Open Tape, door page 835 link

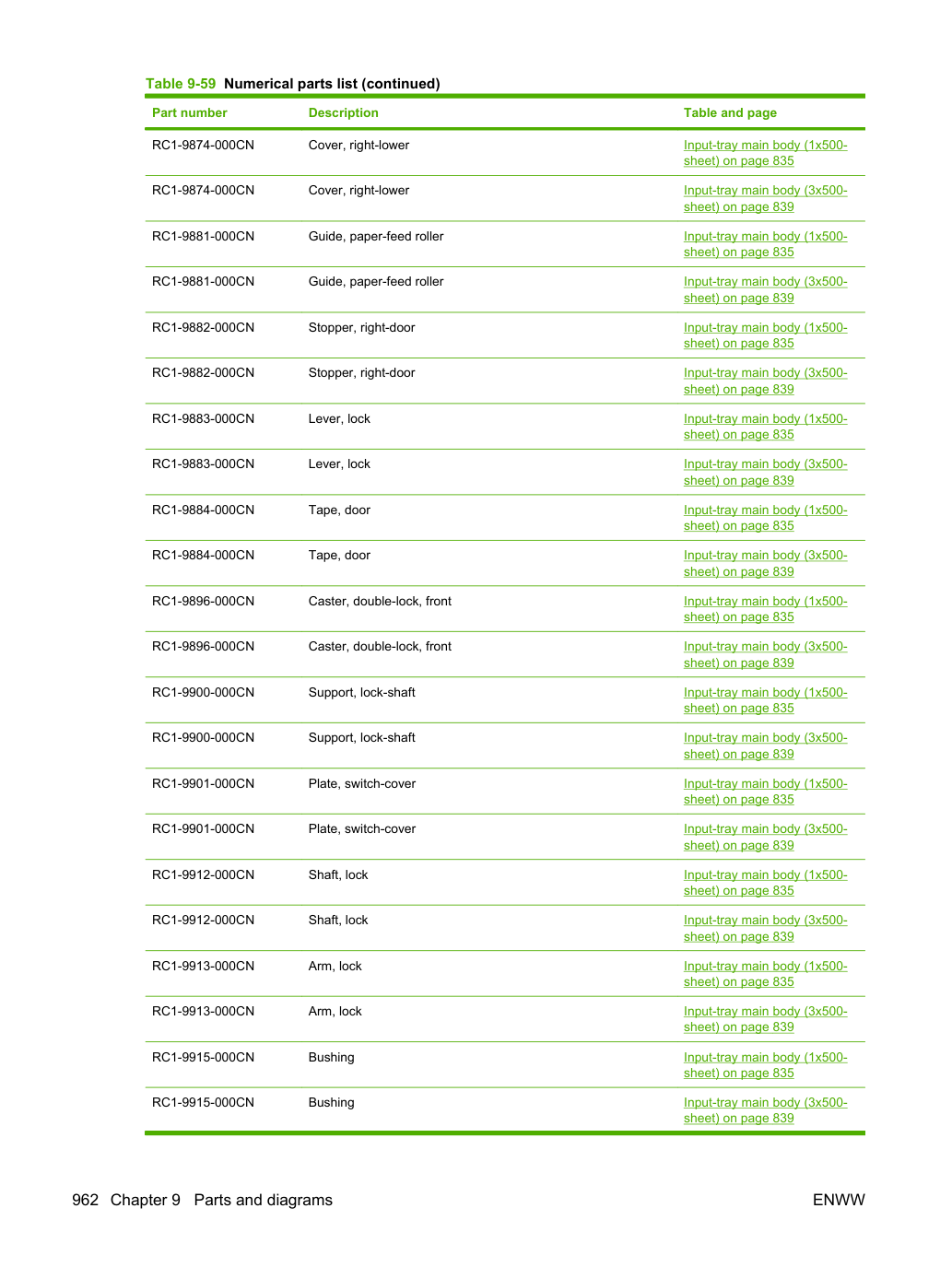tap(765, 518)
